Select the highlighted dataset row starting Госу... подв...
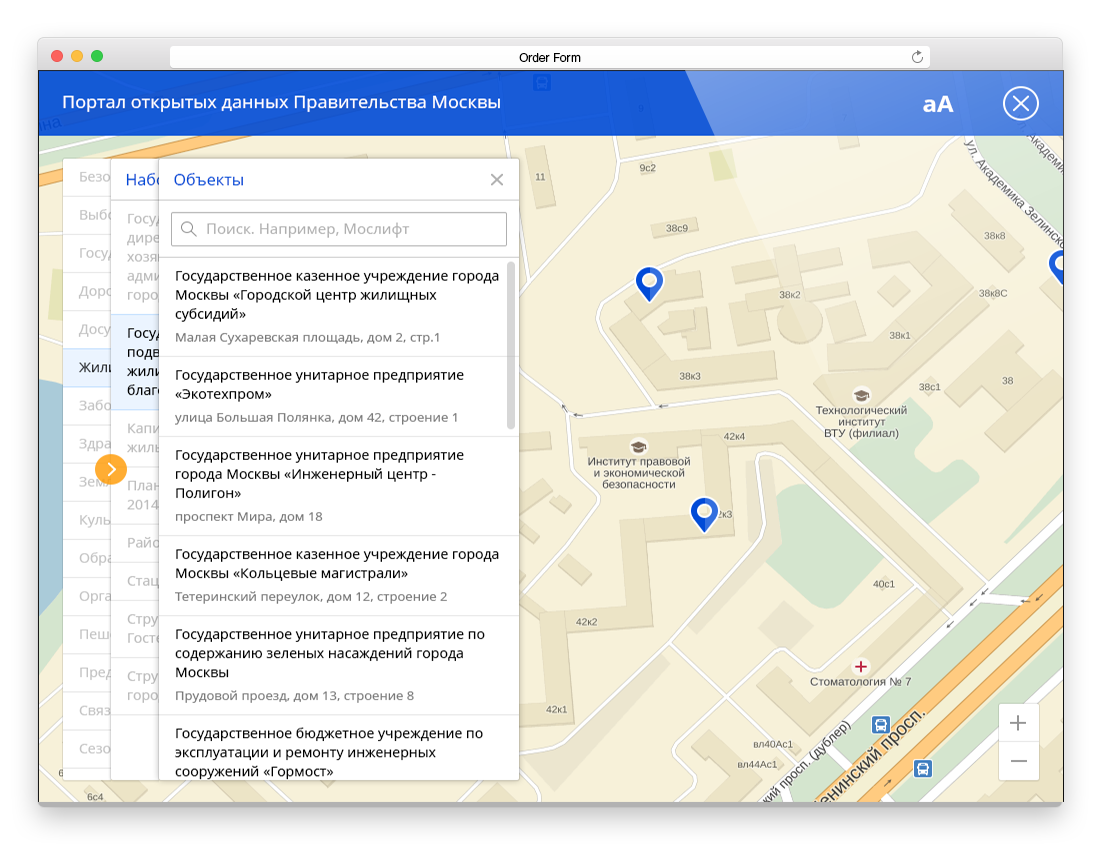Viewport: 1100px width, 845px height. (x=135, y=361)
